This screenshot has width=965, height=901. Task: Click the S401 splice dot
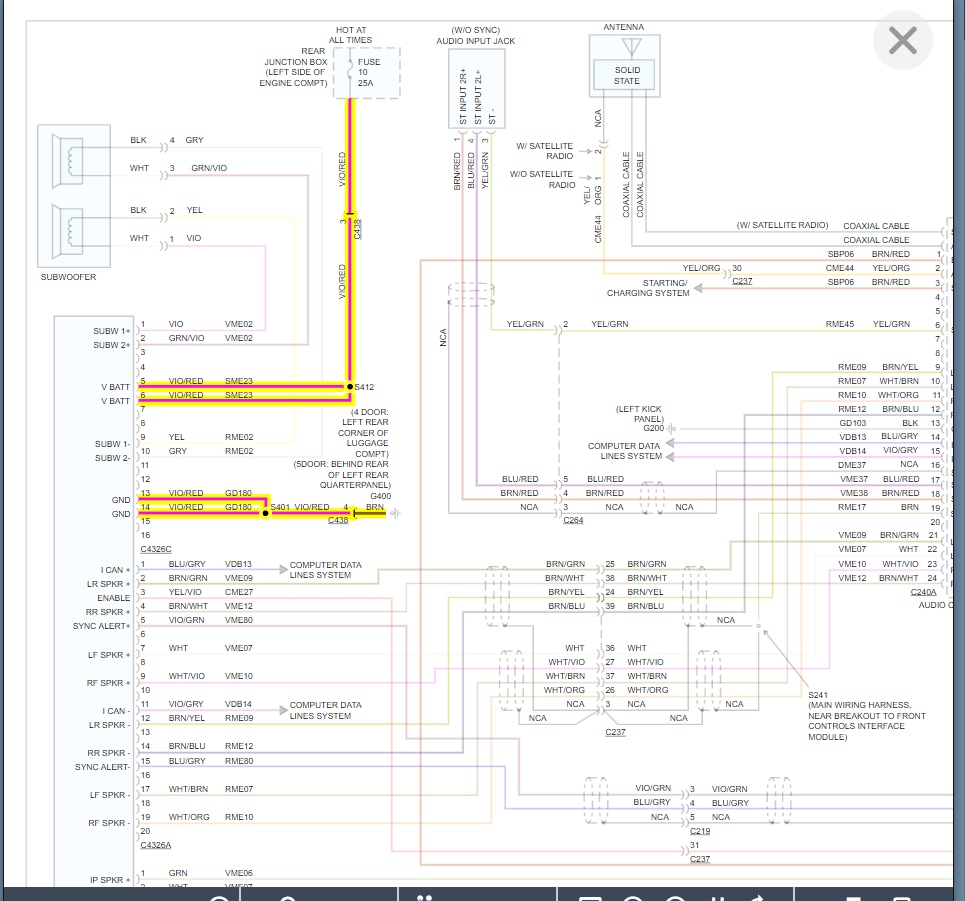[265, 511]
